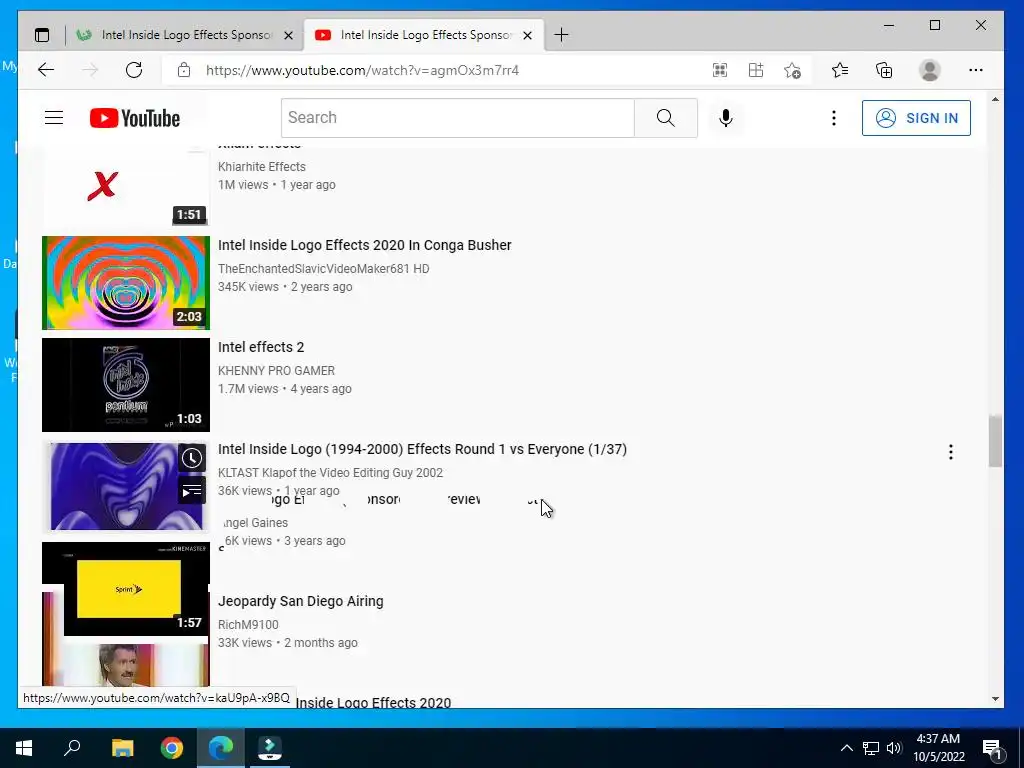
Task: Open the YouTube hamburger guide menu
Action: coord(54,118)
